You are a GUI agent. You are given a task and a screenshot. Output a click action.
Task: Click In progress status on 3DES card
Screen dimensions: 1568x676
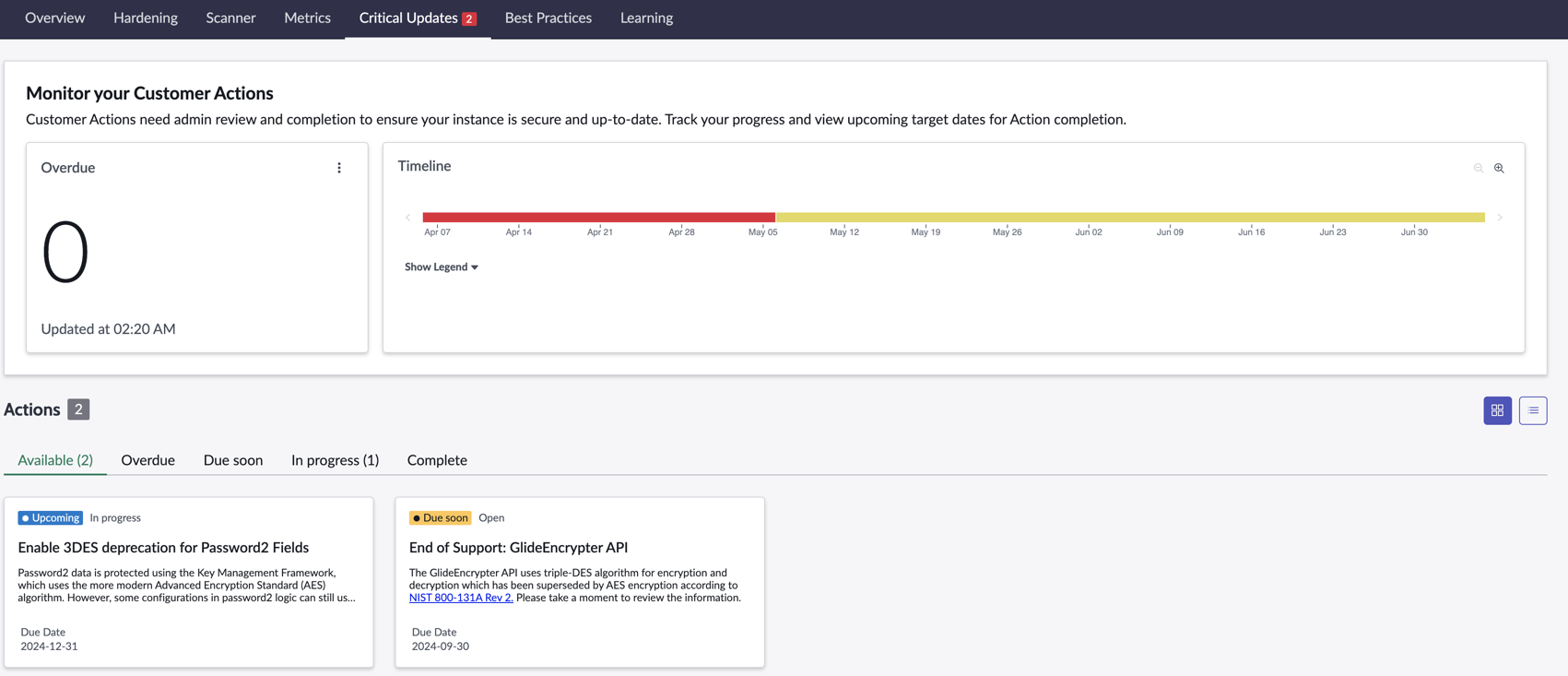click(115, 518)
